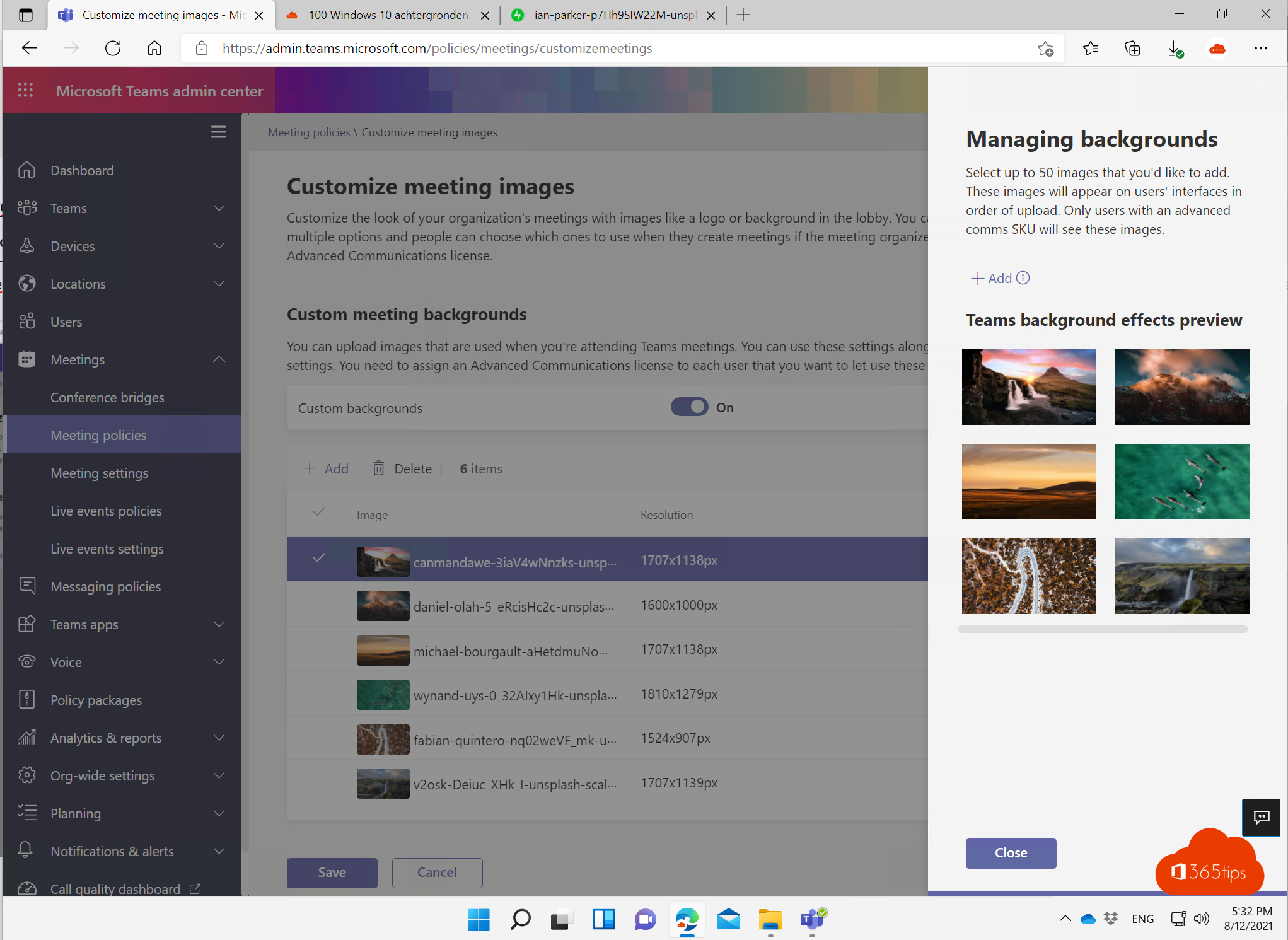Open Conference bridges menu item

pos(107,397)
